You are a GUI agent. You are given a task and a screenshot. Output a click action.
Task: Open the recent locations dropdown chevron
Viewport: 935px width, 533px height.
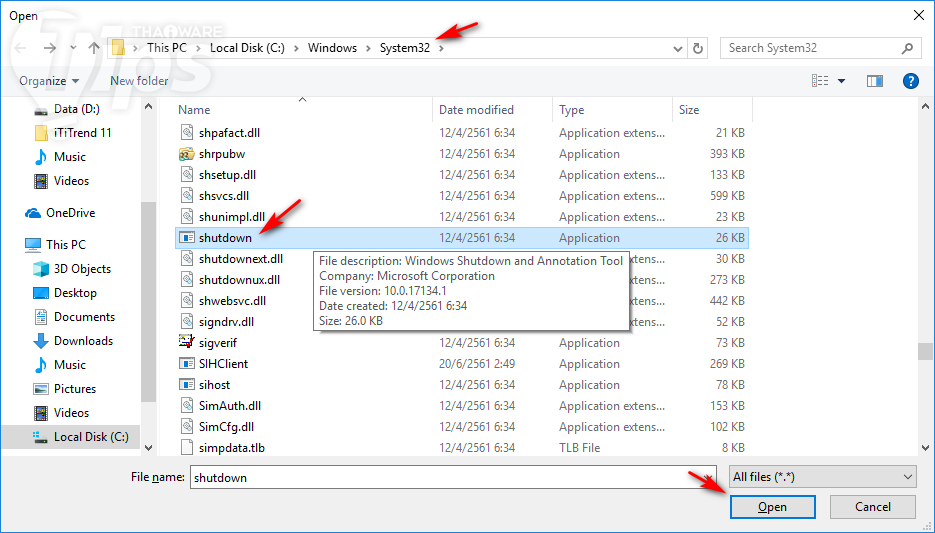click(x=73, y=48)
